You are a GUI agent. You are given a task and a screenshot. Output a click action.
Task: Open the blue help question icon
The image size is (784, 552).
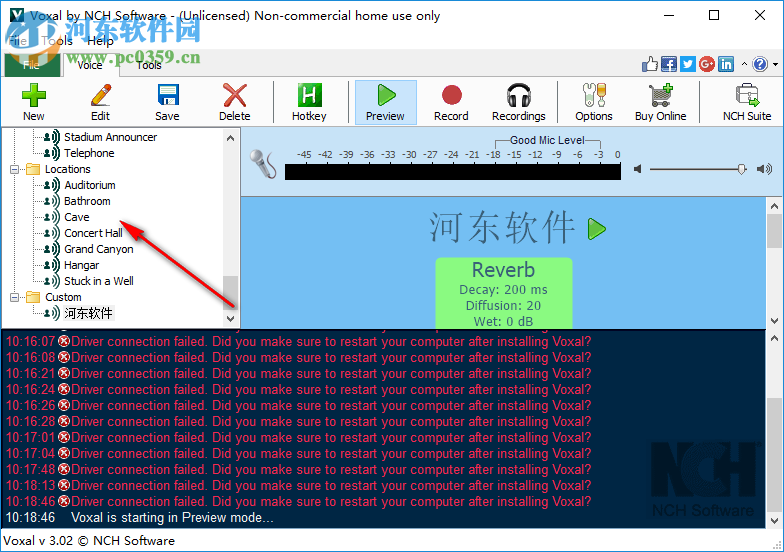(x=760, y=64)
